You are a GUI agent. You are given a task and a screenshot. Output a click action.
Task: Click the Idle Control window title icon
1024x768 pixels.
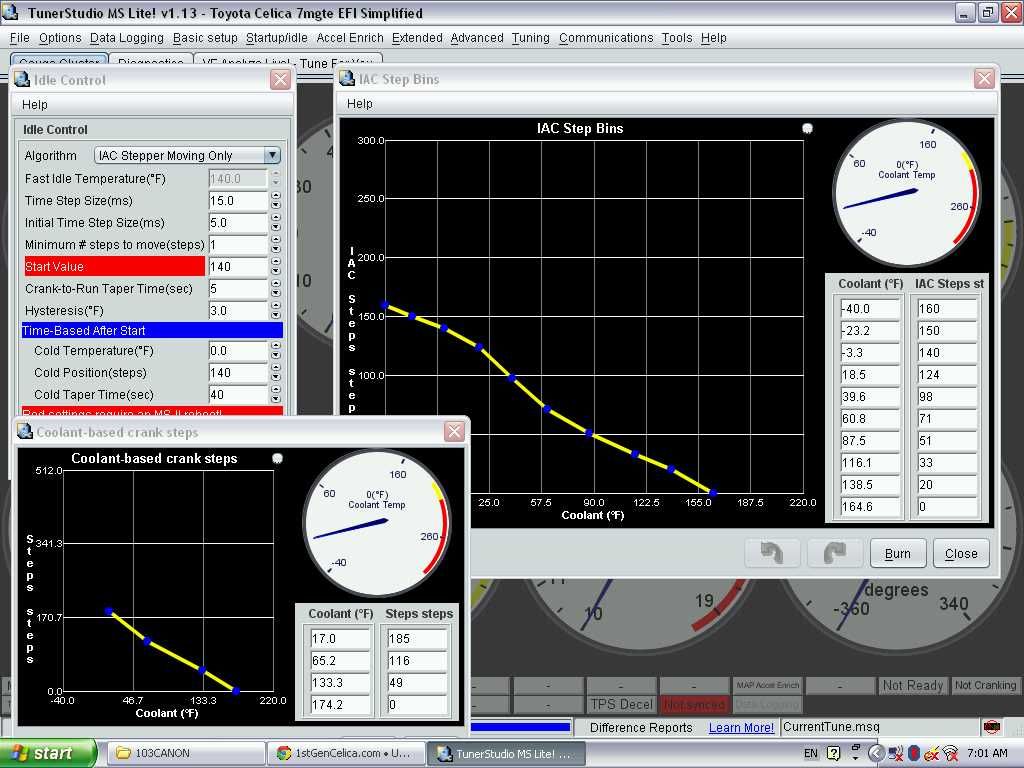(22, 80)
